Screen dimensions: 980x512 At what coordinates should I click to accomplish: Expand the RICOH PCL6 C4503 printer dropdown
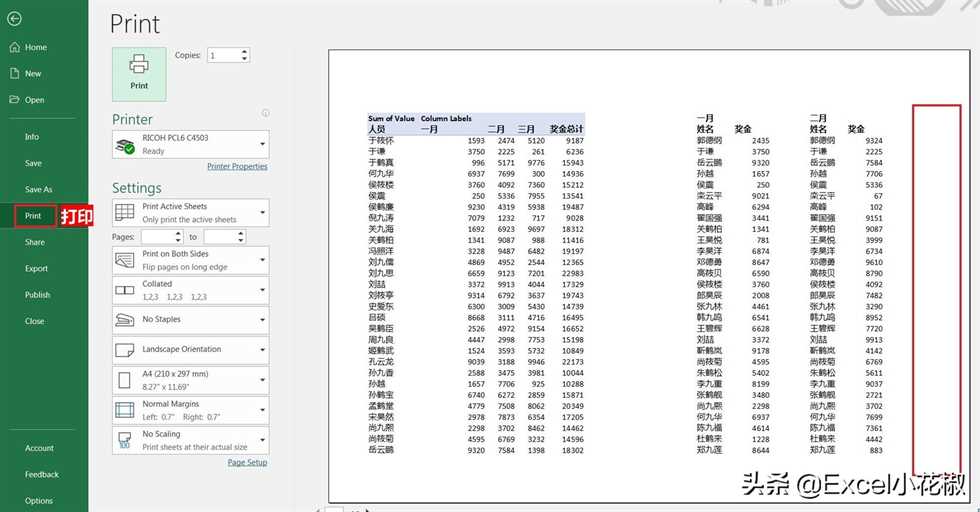tap(263, 144)
